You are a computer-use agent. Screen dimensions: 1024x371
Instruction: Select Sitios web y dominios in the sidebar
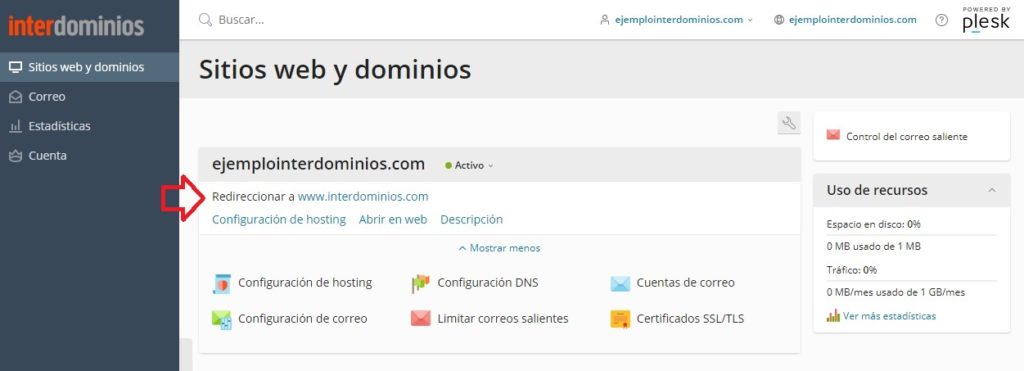coord(89,67)
